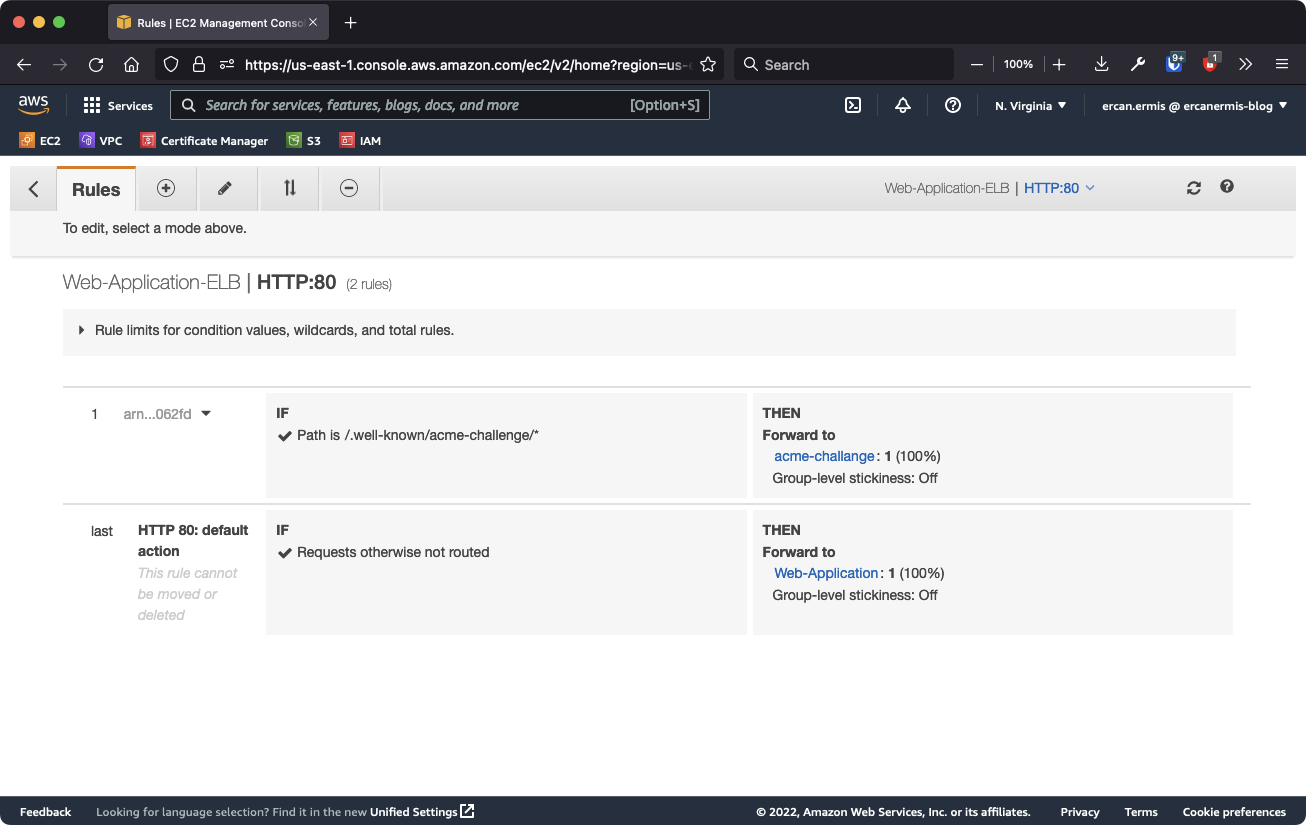
Task: Open the help question mark in rules bar
Action: [1227, 187]
